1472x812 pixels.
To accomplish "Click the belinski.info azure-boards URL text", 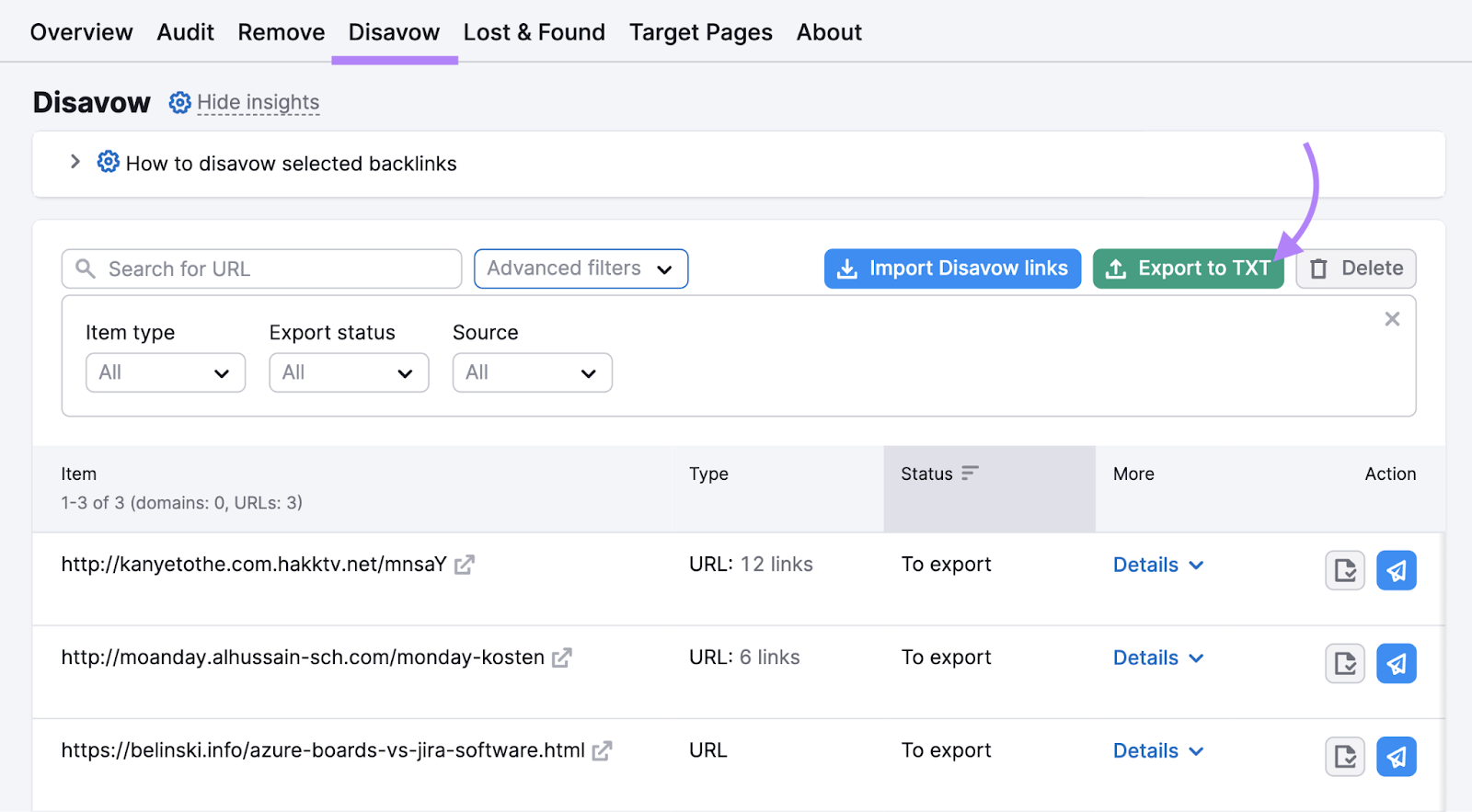I will click(323, 750).
